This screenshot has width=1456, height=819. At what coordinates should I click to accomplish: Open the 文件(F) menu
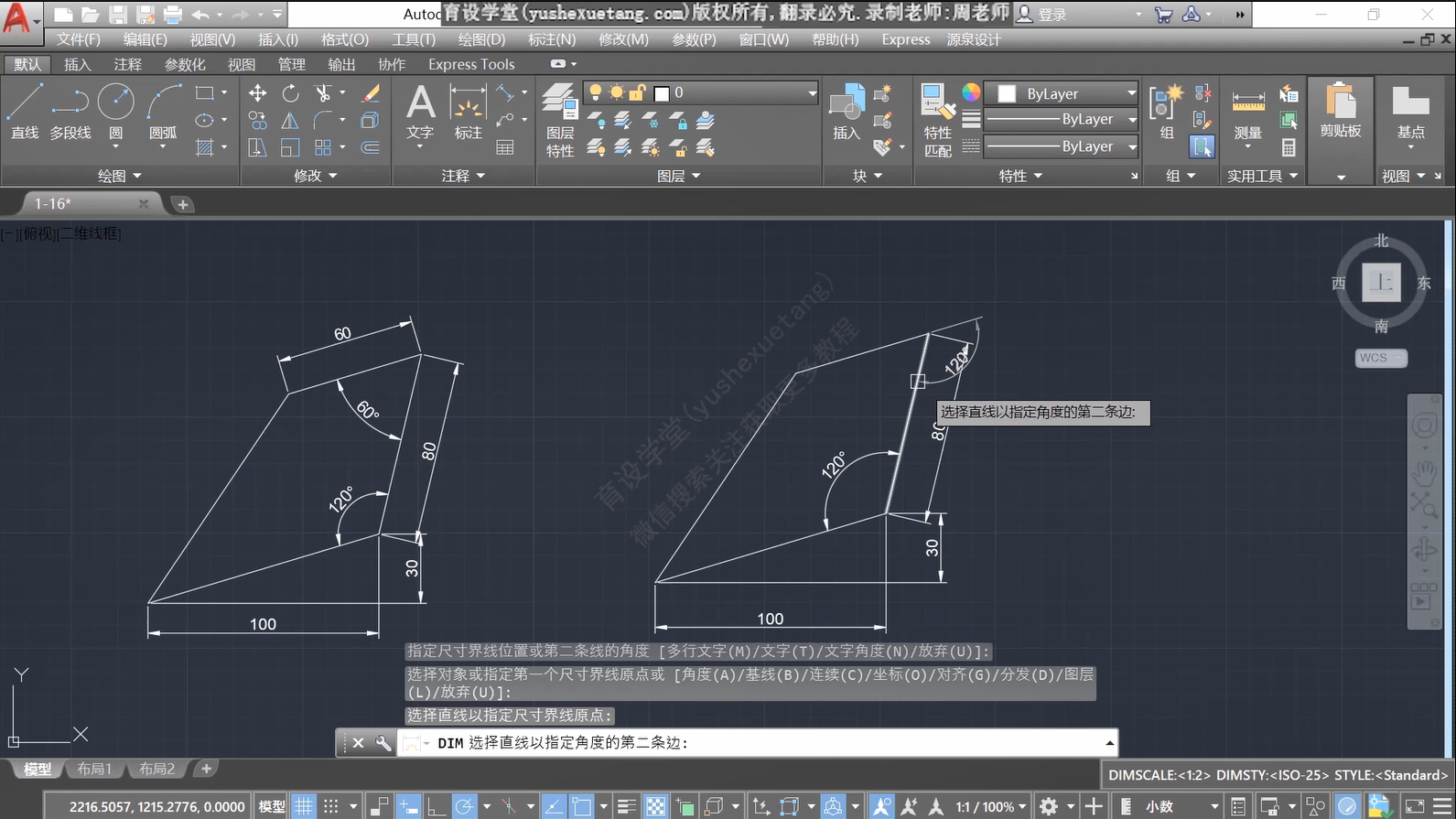[x=79, y=39]
